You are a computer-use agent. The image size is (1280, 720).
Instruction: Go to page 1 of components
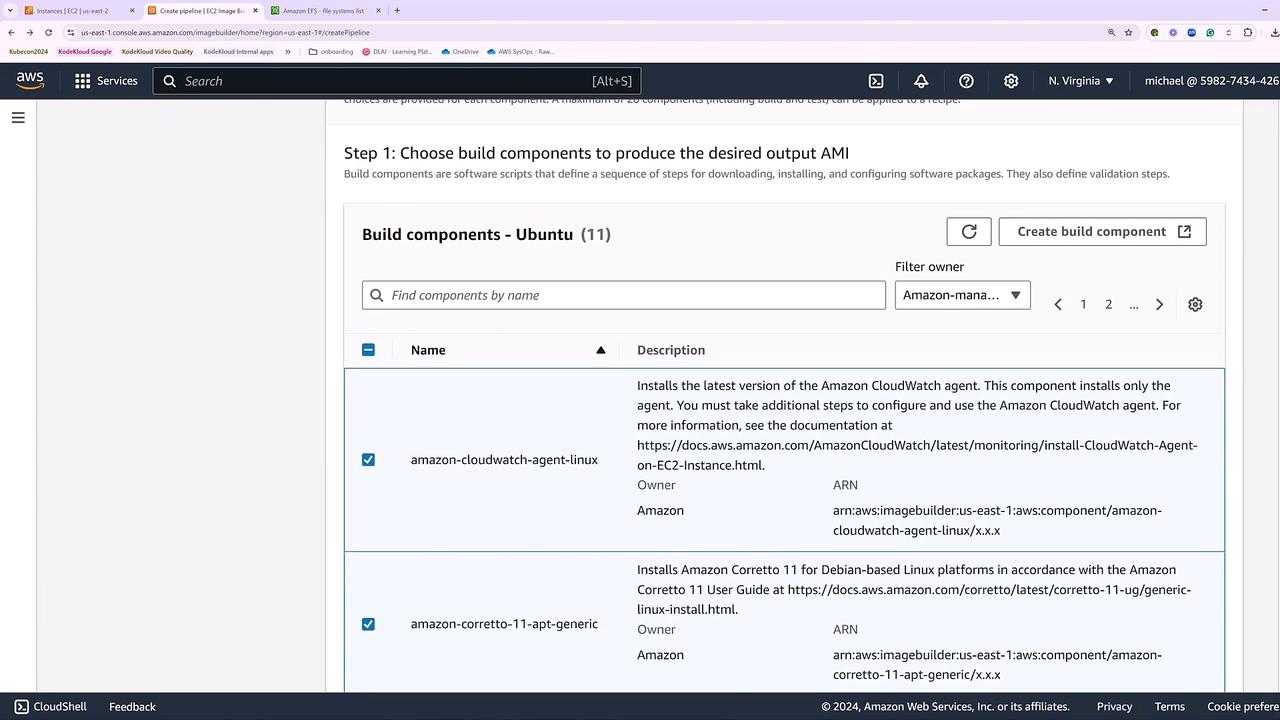coord(1083,304)
